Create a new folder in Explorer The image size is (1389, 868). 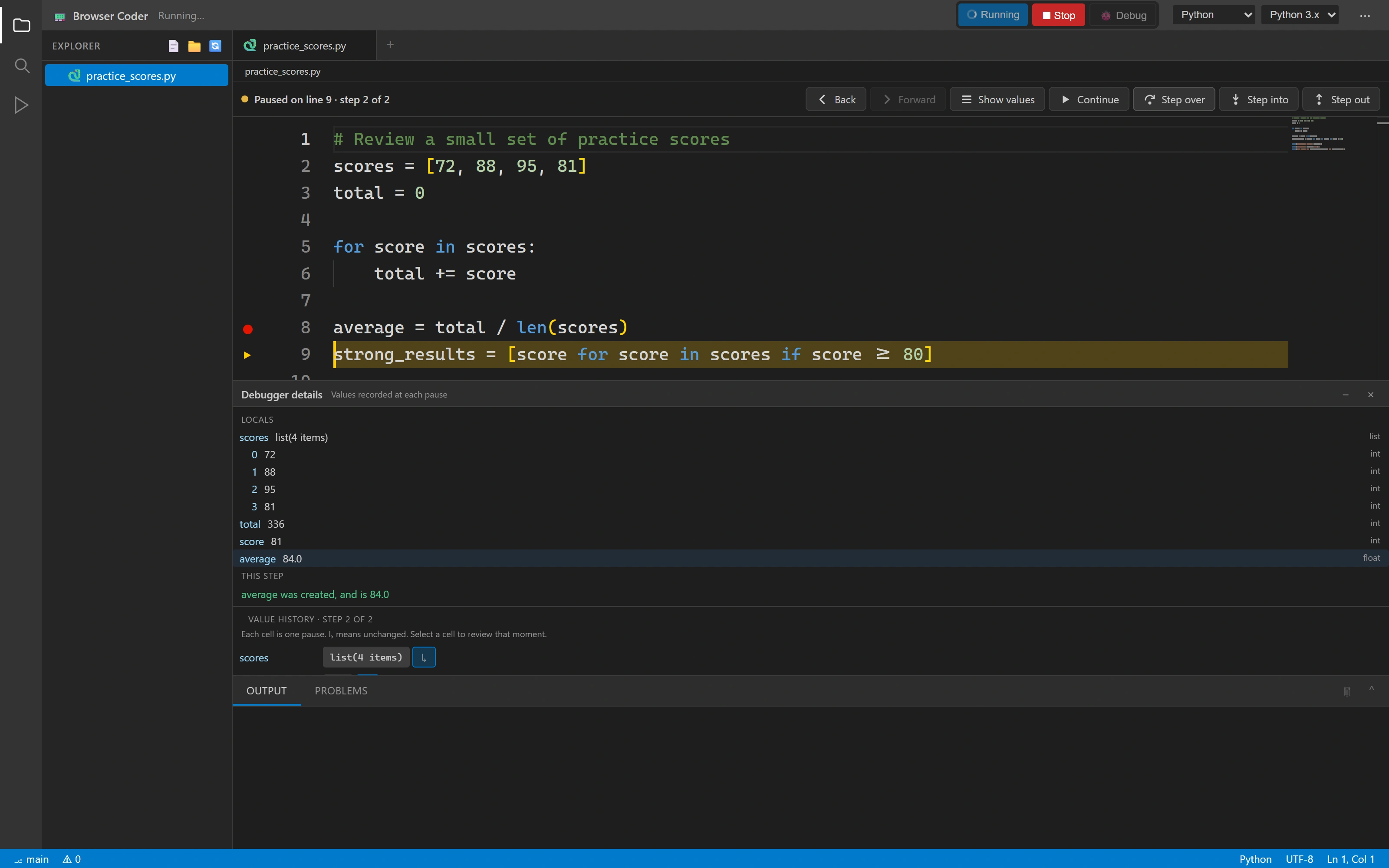194,46
